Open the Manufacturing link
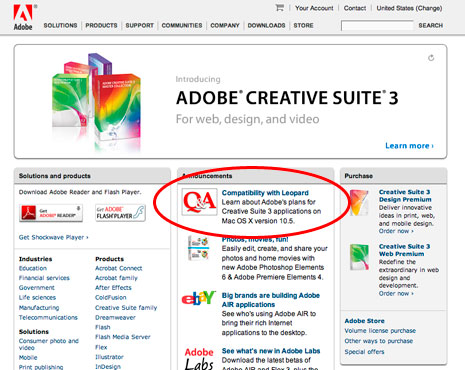The height and width of the screenshot is (370, 465). click(x=39, y=307)
